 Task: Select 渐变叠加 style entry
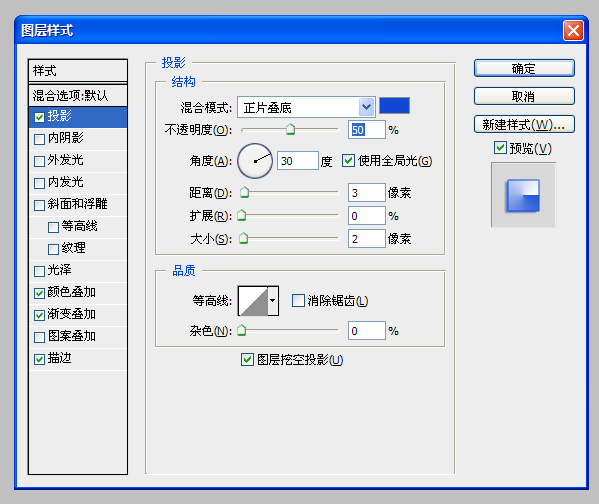(78, 314)
